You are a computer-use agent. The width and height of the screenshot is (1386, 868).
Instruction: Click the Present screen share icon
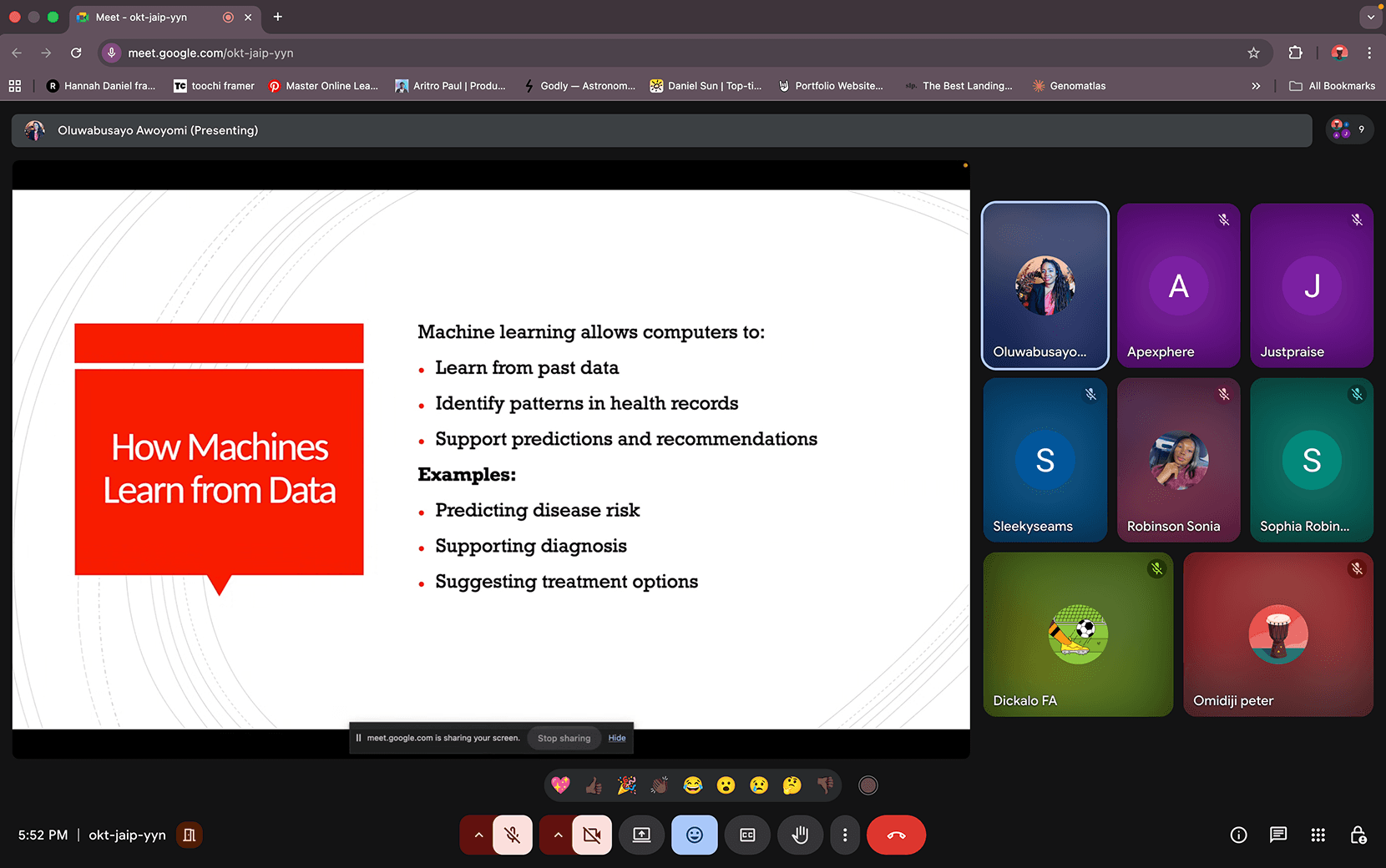coord(641,835)
